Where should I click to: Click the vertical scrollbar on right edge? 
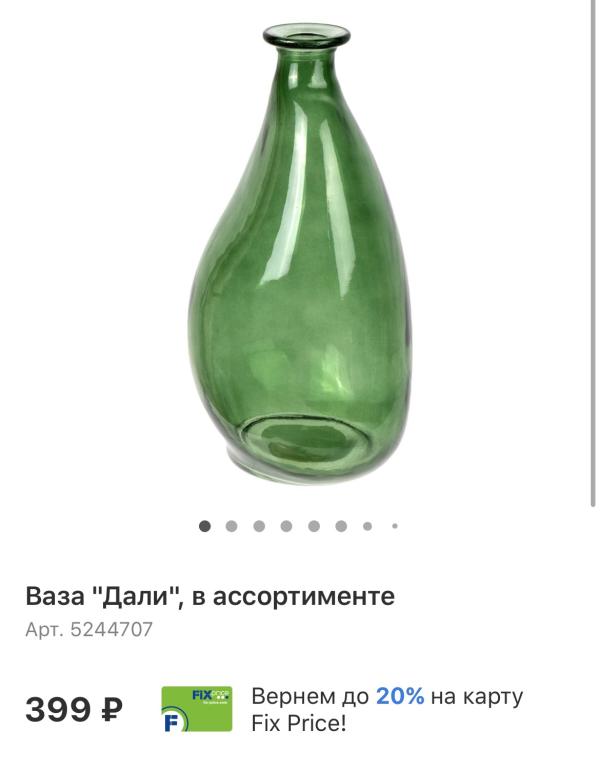tap(593, 253)
